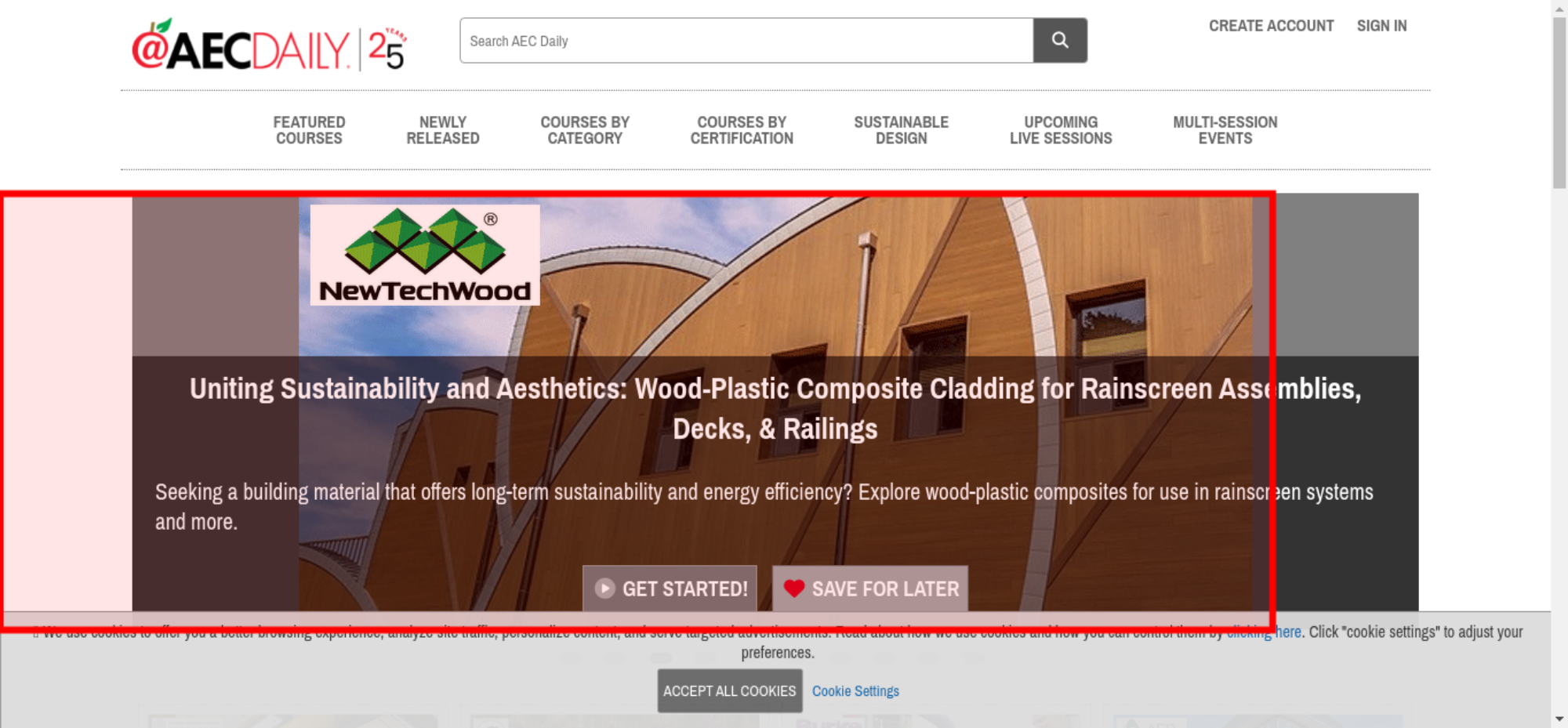Click the red heart Save For Later icon
This screenshot has height=728, width=1568.
(793, 589)
